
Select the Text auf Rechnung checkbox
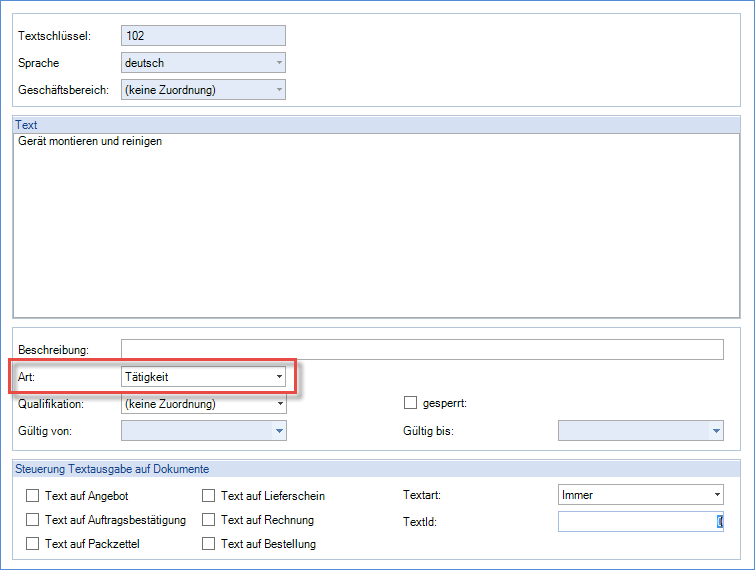(x=209, y=520)
